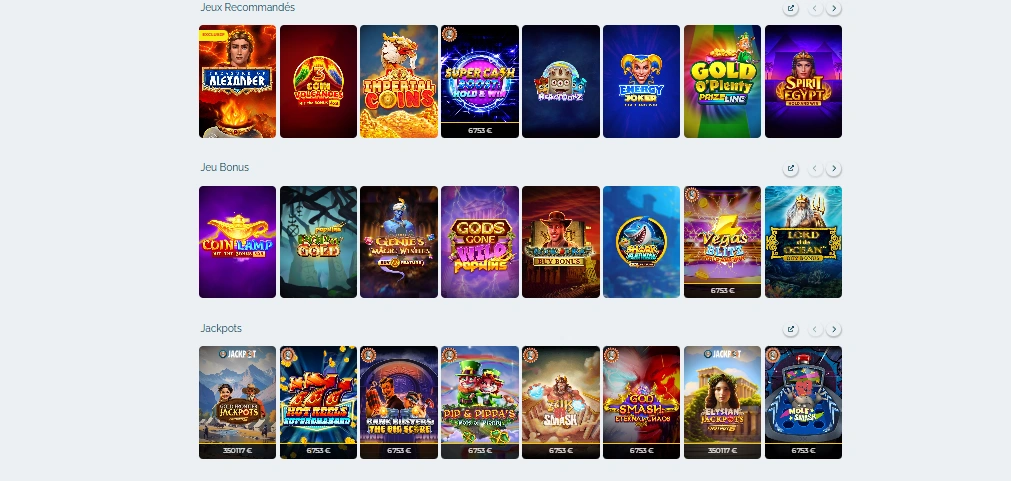The height and width of the screenshot is (481, 1011).
Task: Show next games in Jeux Recommandés carousel
Action: (x=834, y=8)
